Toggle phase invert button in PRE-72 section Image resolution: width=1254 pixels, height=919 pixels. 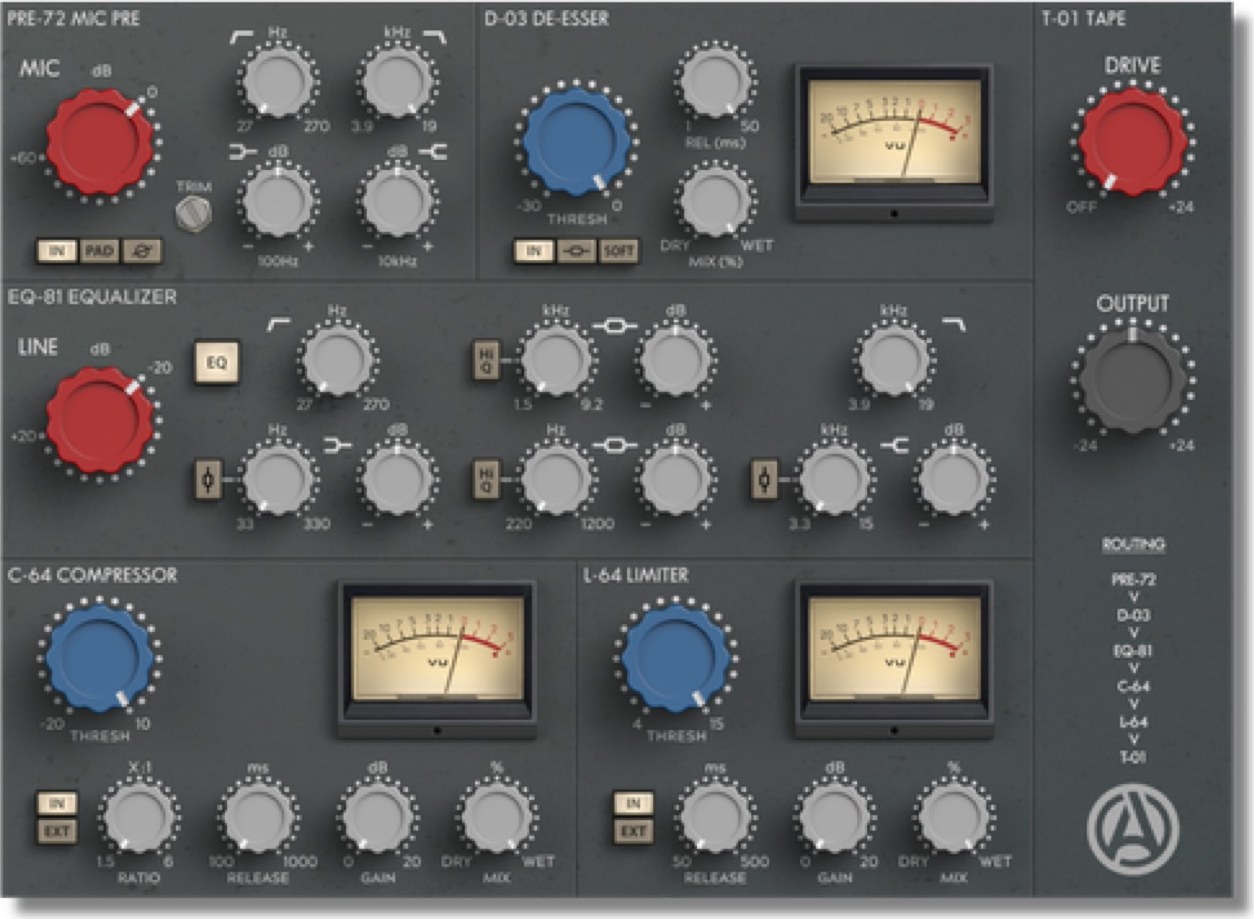[x=144, y=251]
